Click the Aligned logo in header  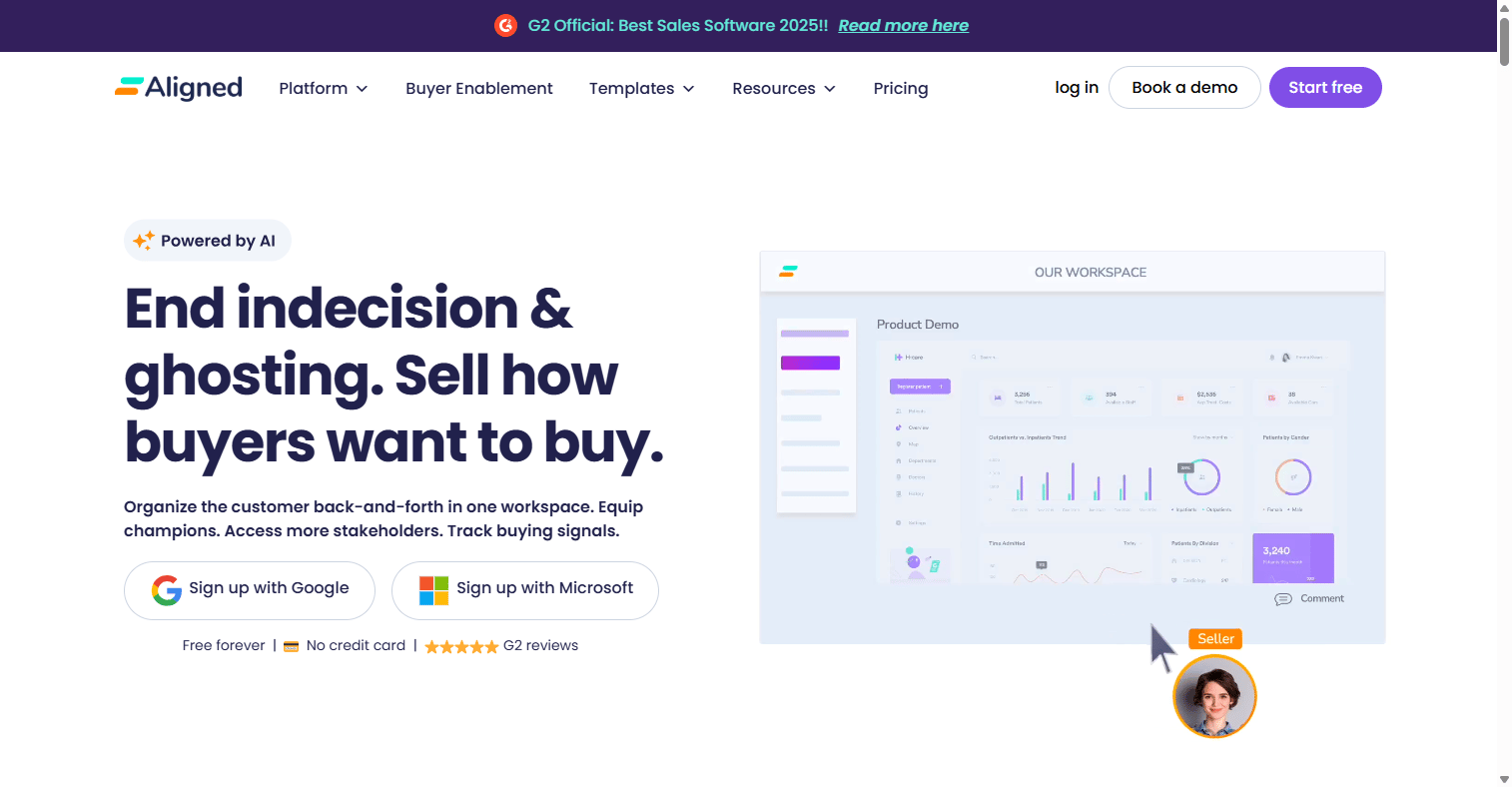pyautogui.click(x=179, y=88)
